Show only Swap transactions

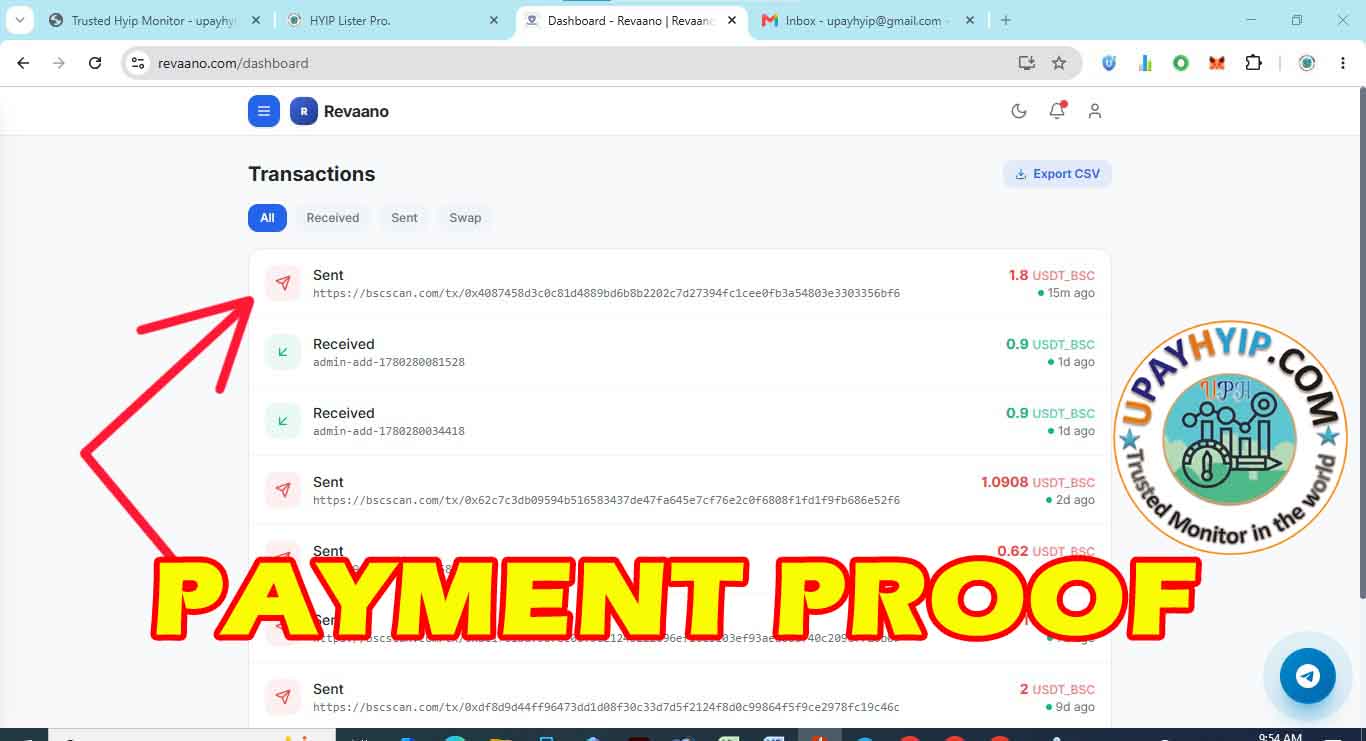point(465,218)
